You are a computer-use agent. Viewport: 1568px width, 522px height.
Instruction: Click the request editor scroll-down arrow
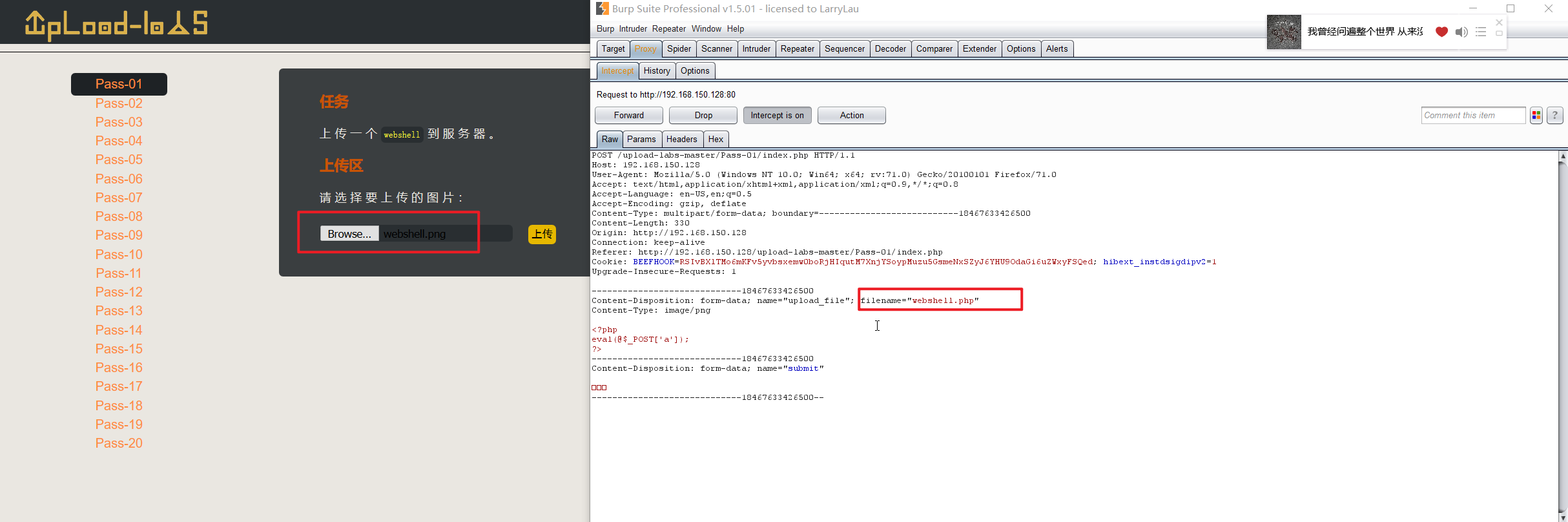point(1563,517)
